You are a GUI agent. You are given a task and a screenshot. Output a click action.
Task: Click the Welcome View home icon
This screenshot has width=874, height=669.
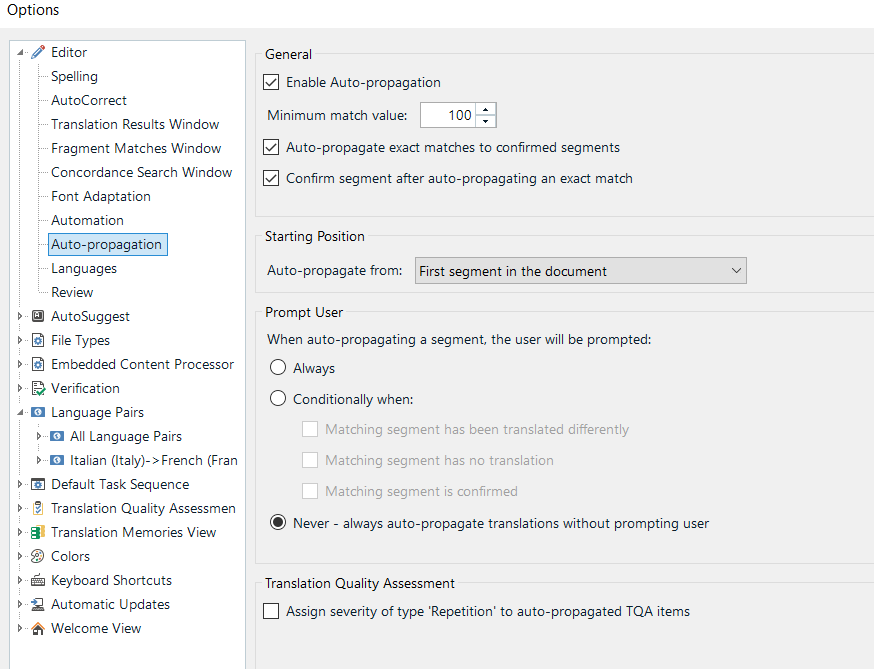38,628
